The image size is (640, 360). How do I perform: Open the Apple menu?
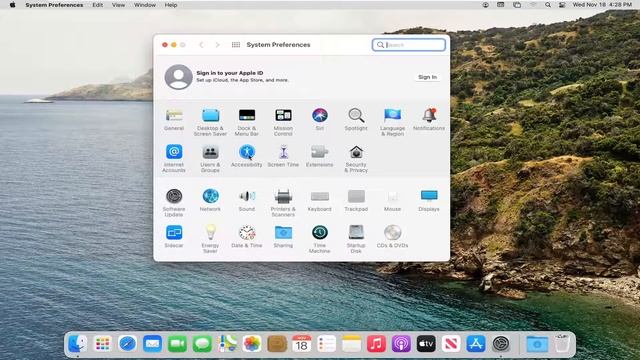pos(13,5)
